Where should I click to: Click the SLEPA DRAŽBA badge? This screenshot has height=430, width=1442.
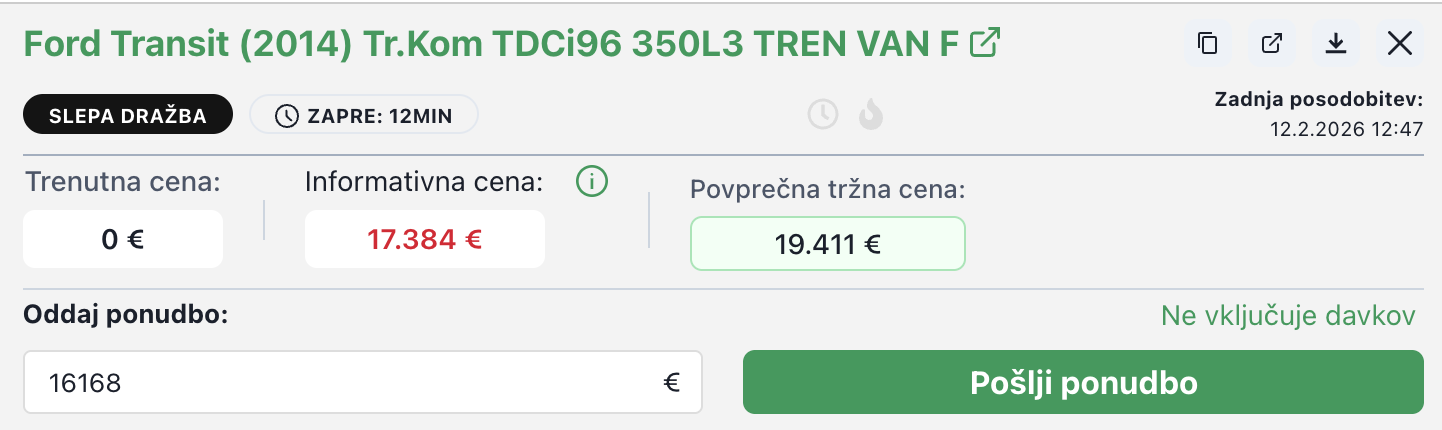[x=128, y=115]
